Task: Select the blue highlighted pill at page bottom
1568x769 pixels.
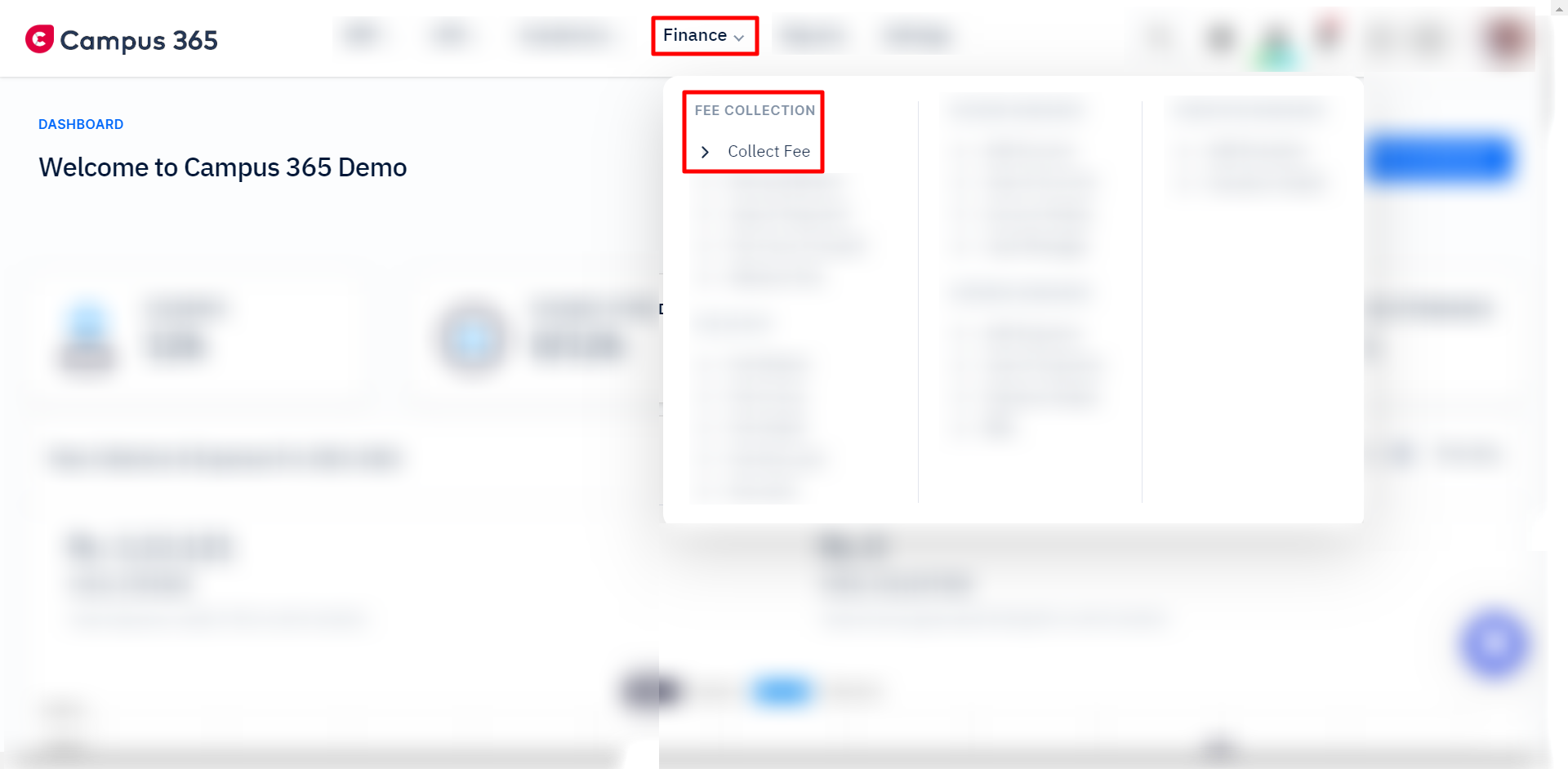Action: point(782,691)
